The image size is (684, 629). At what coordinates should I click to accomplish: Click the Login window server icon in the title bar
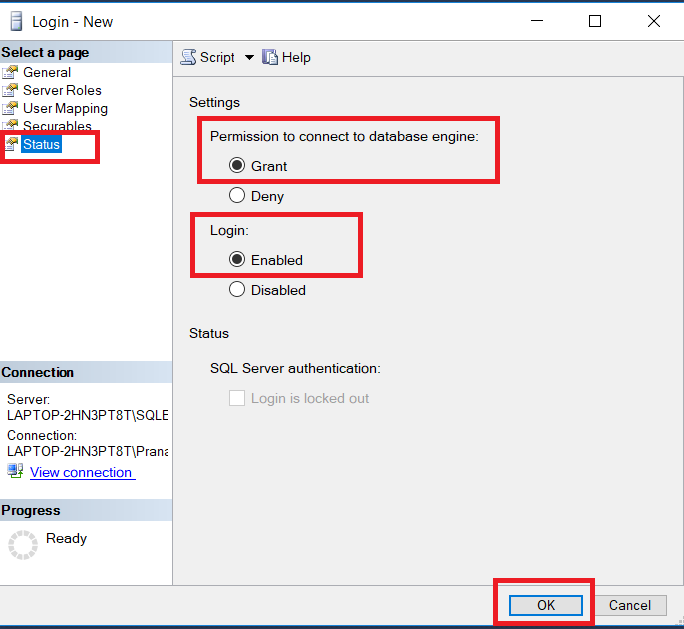pyautogui.click(x=16, y=21)
